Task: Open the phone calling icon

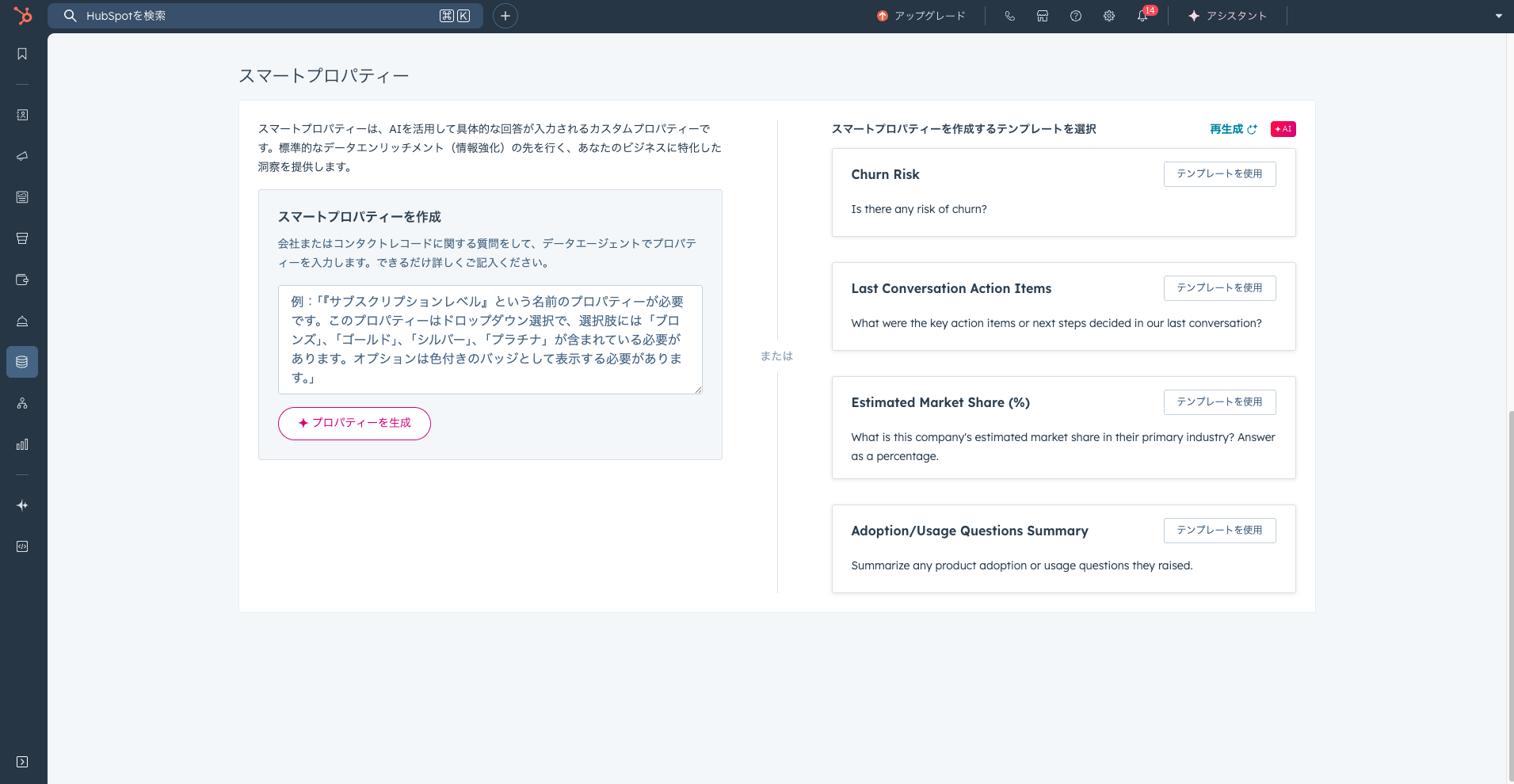Action: click(1009, 16)
